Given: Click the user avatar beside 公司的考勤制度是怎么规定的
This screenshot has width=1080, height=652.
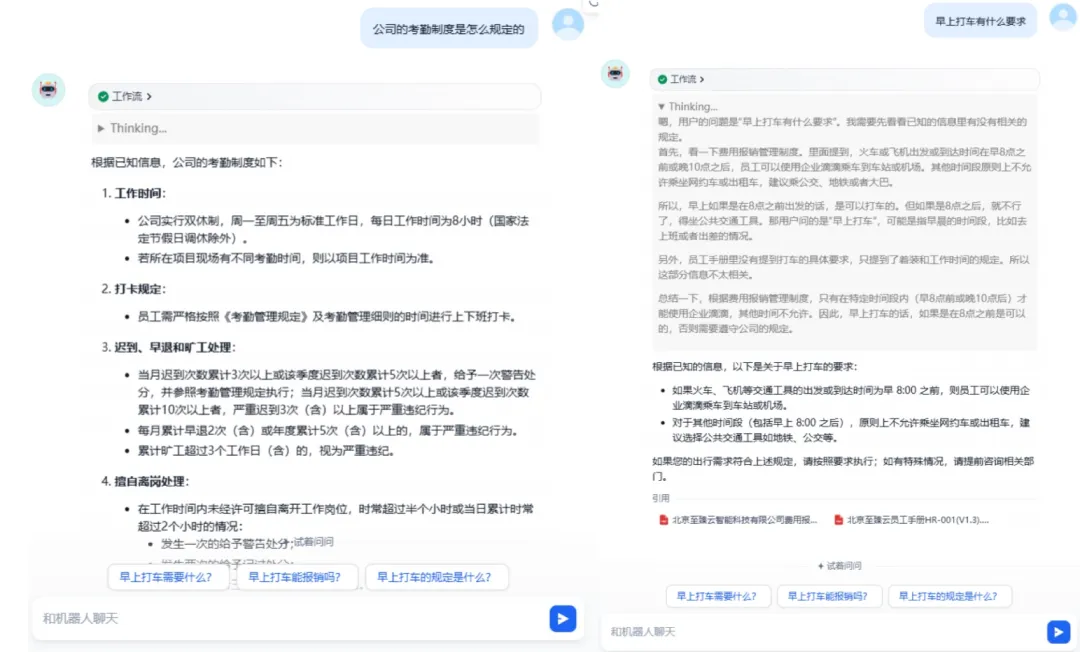Looking at the screenshot, I should click(568, 24).
